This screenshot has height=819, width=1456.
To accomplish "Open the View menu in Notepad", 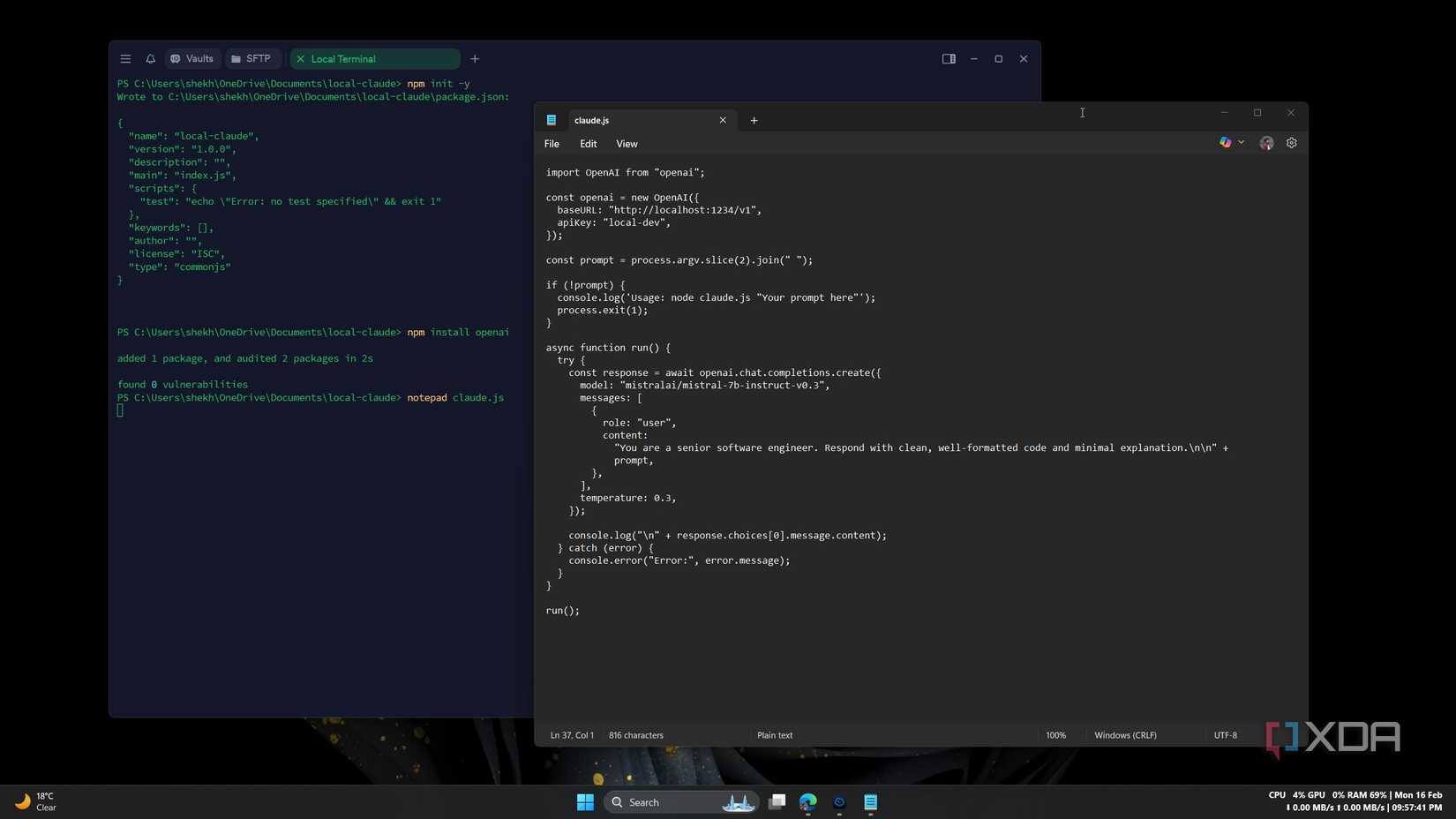I will 627,144.
